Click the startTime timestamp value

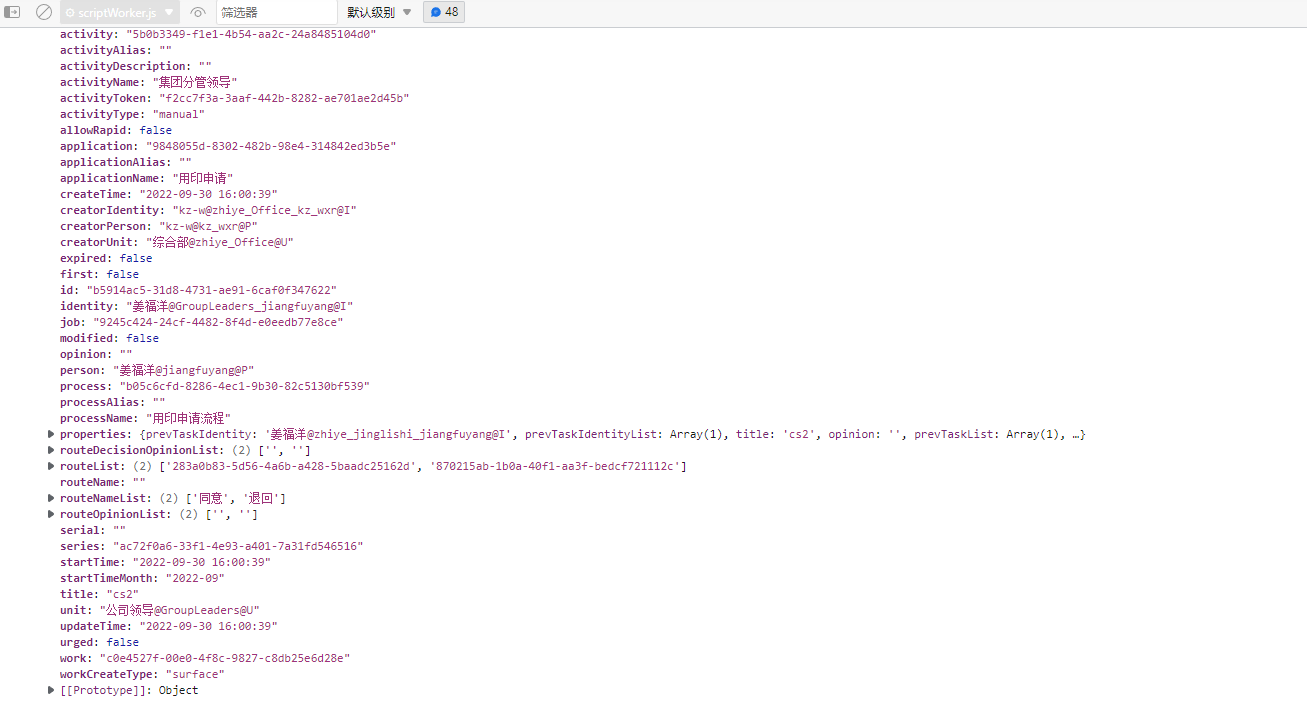[201, 562]
